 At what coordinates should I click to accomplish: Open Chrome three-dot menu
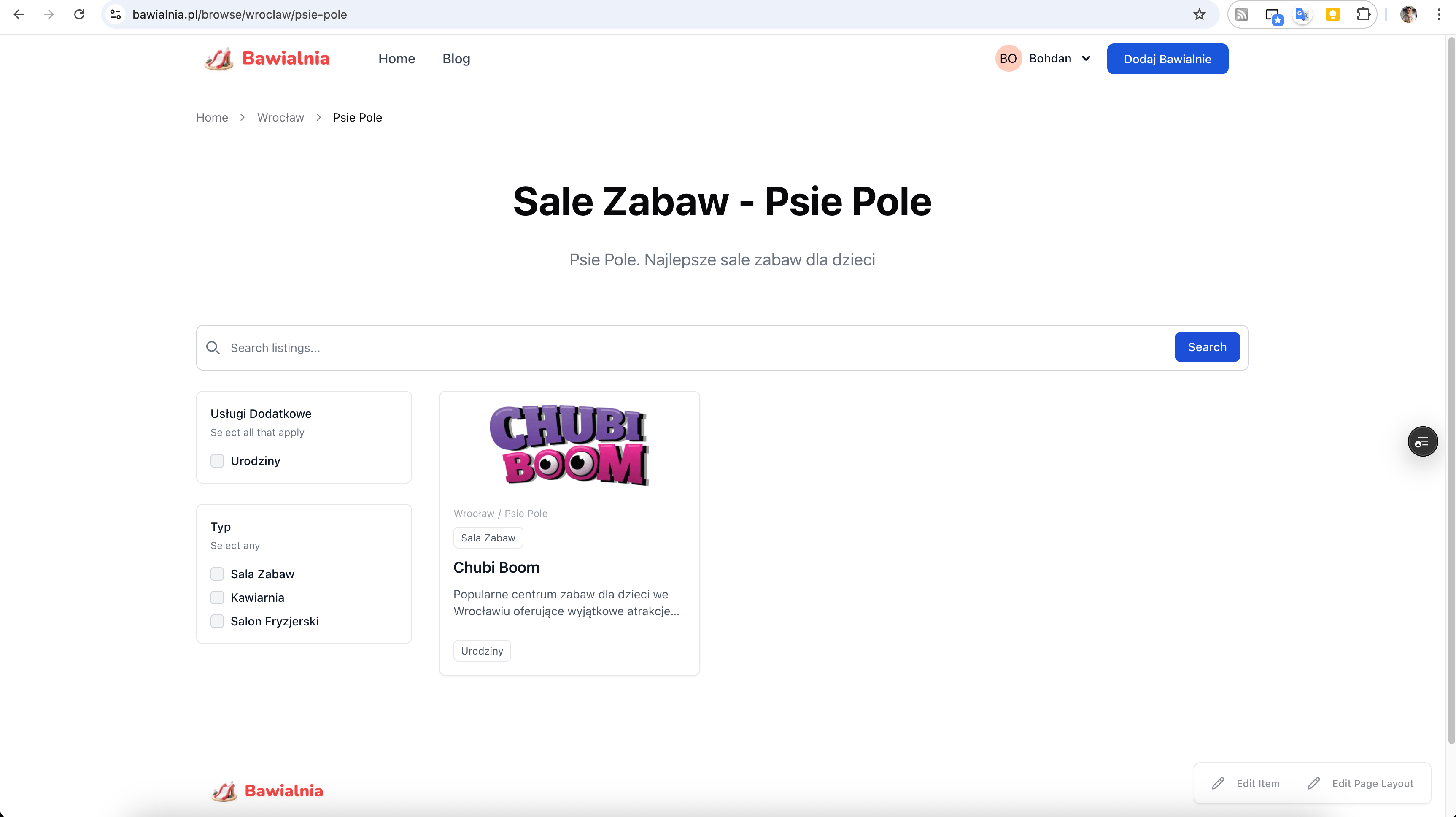pos(1438,14)
